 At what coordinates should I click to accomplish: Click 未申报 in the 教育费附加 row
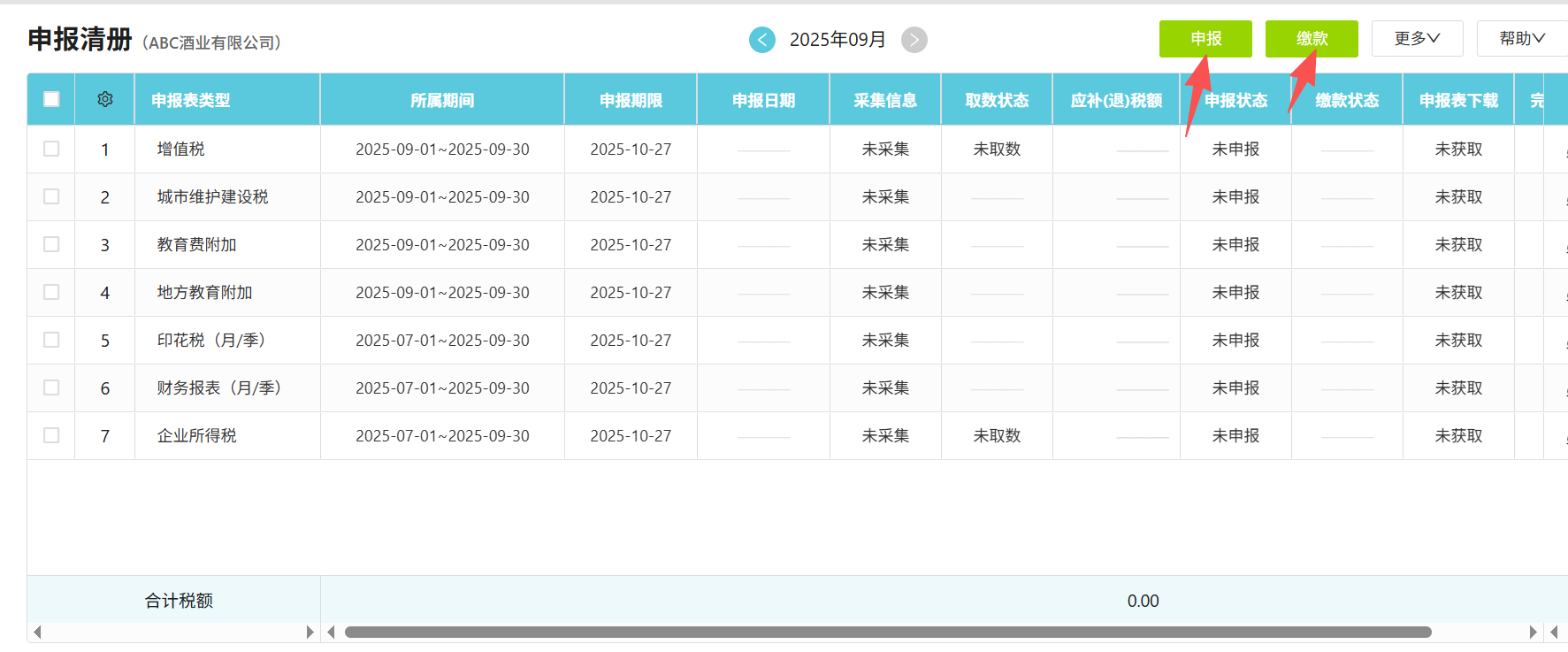click(x=1235, y=244)
